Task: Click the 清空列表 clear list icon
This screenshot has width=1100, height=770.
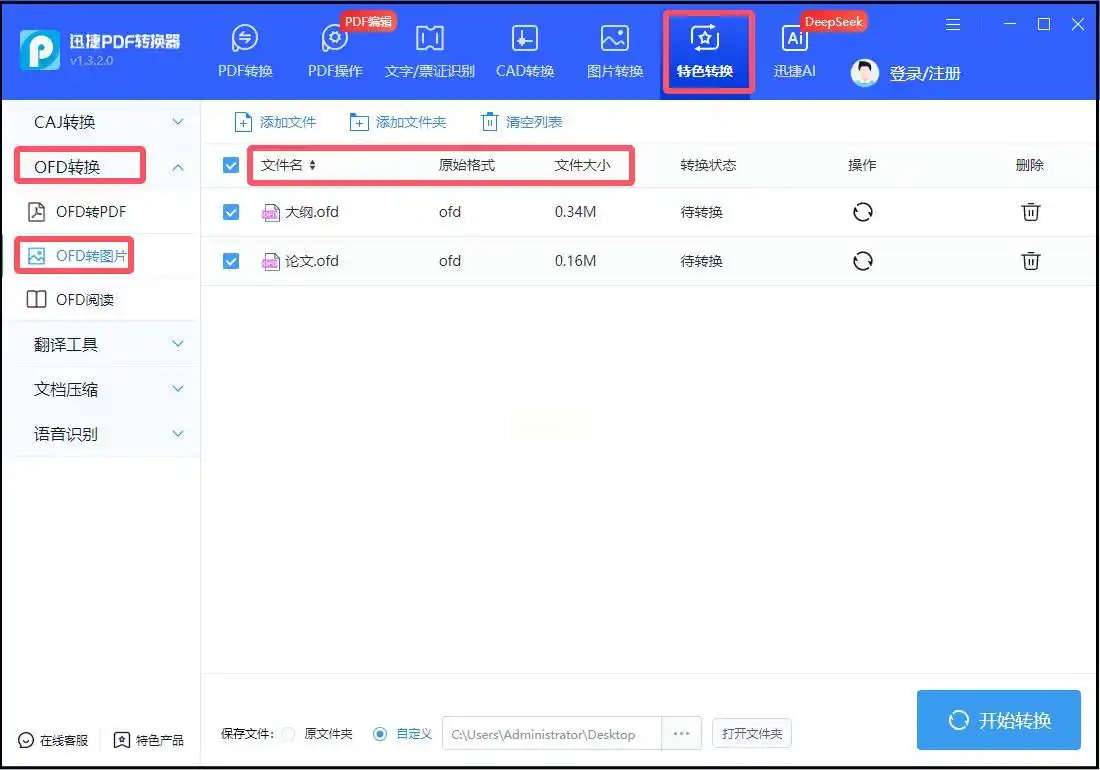Action: [489, 122]
